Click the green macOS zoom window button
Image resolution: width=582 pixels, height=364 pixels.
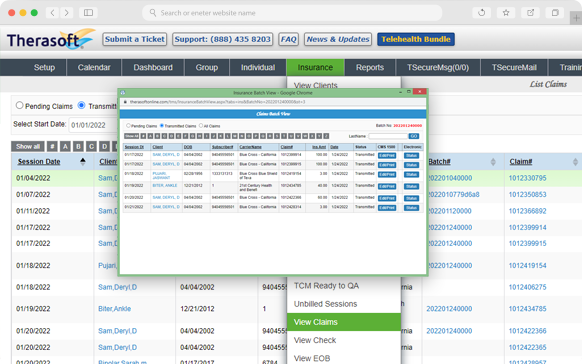[34, 13]
